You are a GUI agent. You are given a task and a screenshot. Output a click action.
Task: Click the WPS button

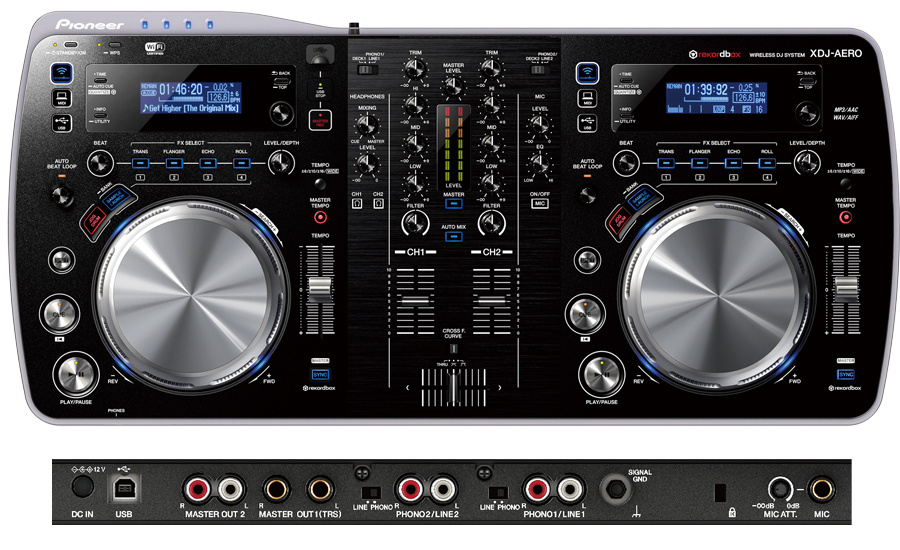tap(115, 45)
